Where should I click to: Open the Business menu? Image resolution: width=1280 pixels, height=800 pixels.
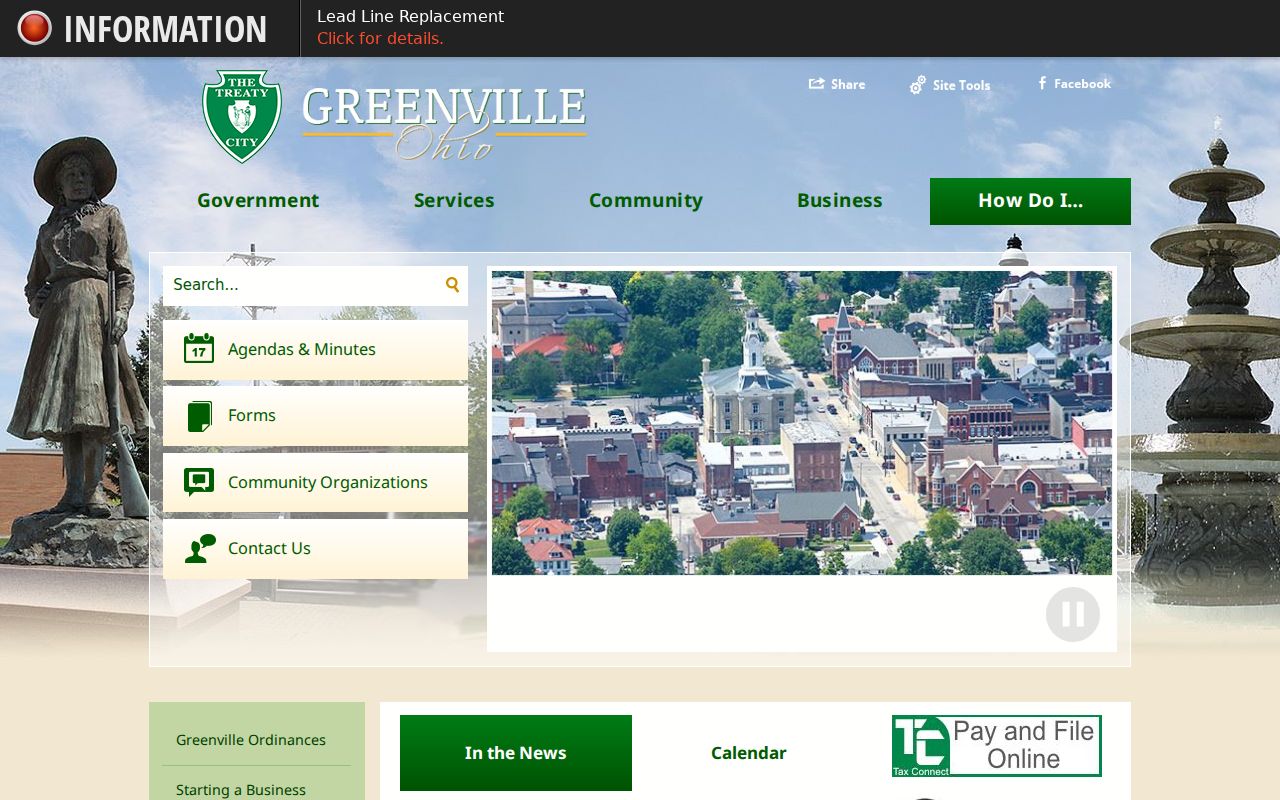[840, 200]
